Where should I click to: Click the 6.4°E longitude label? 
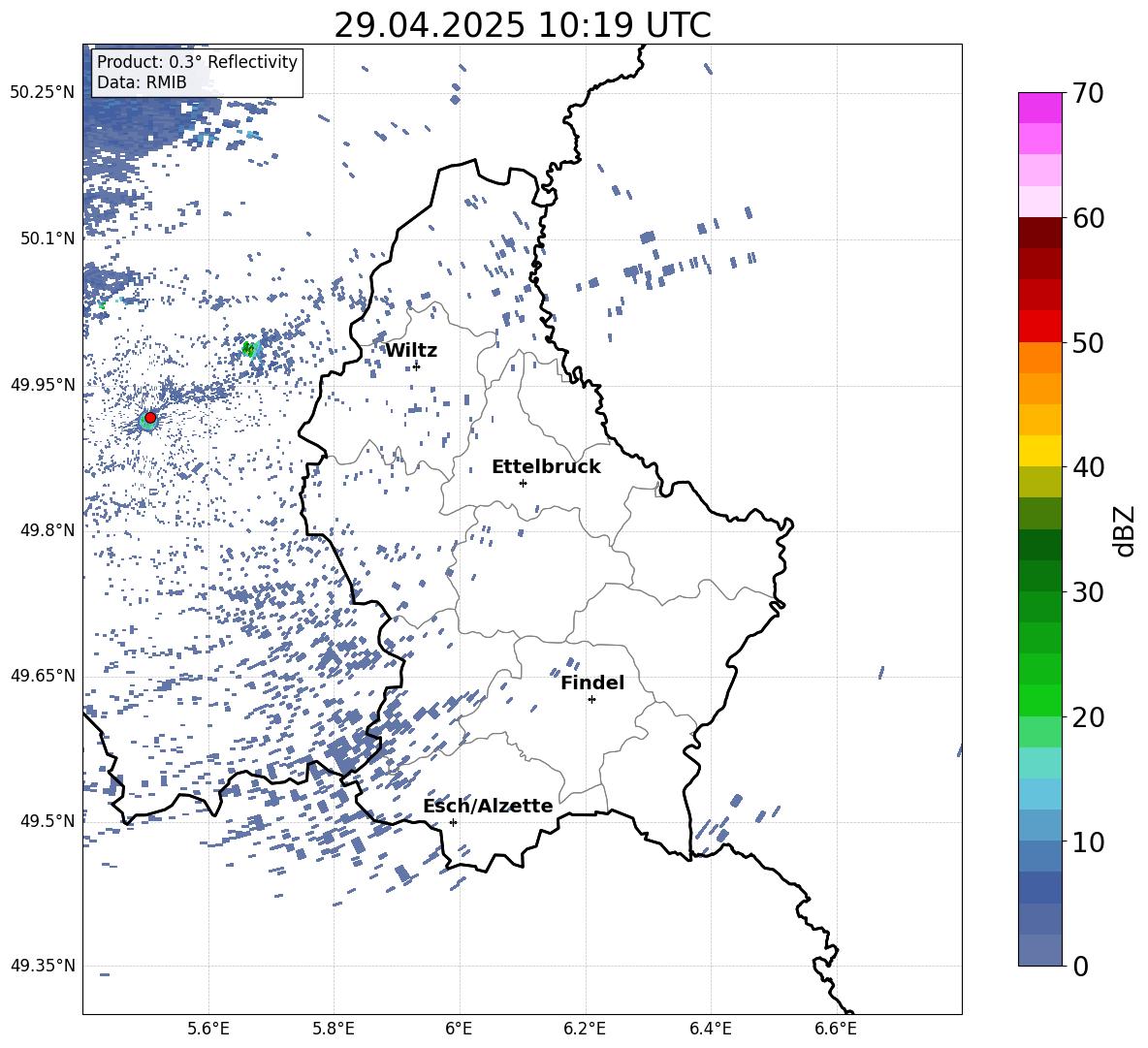(710, 1029)
